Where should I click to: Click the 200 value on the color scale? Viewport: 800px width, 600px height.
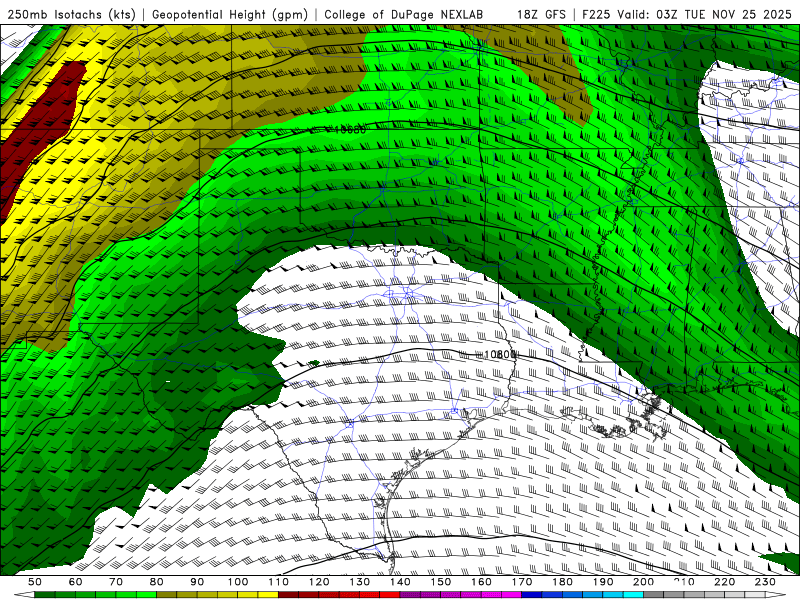643,582
